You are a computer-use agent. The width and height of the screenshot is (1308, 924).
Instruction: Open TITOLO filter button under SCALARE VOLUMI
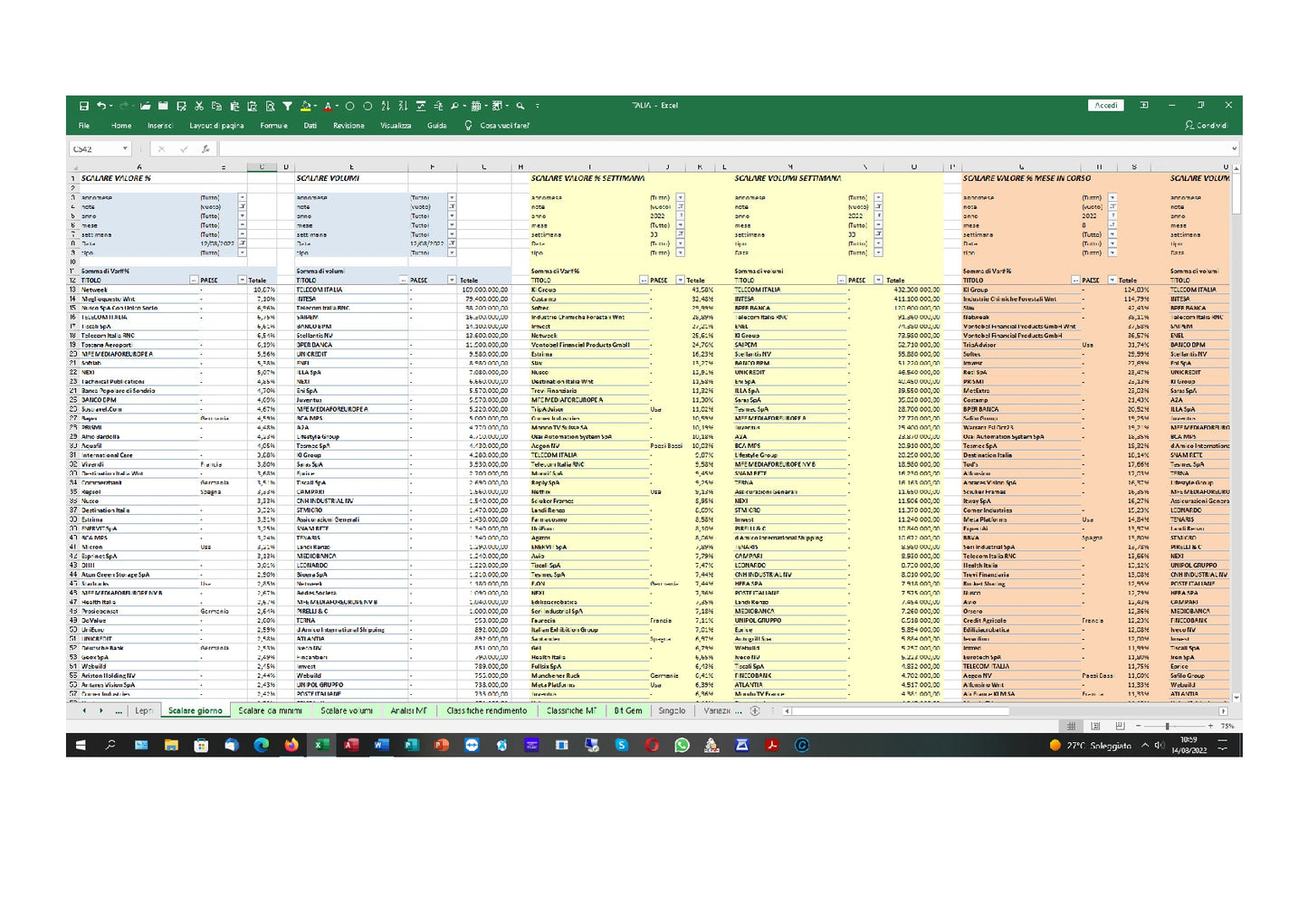[x=404, y=281]
